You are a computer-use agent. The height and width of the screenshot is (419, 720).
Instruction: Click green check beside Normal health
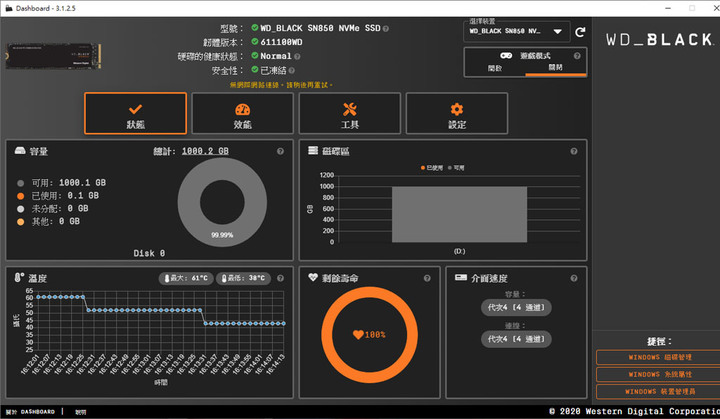(255, 55)
